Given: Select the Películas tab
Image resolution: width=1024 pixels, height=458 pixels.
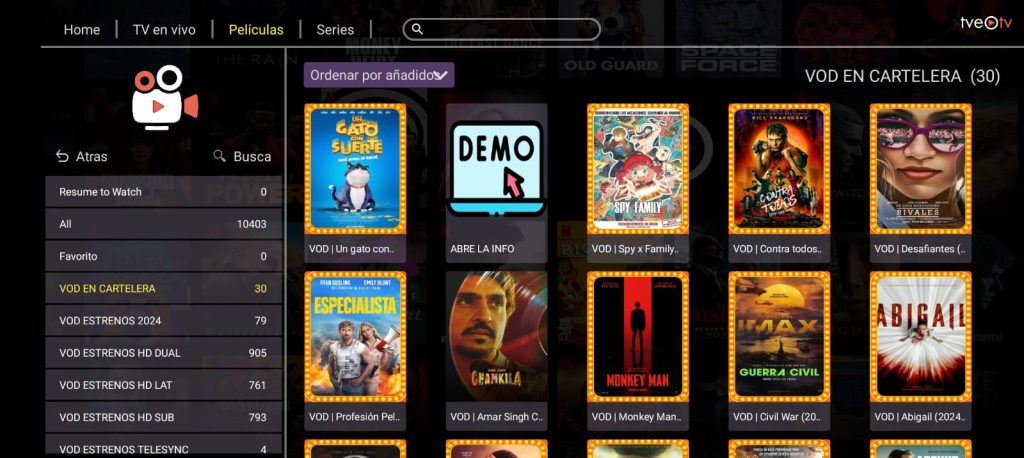Looking at the screenshot, I should coord(256,30).
